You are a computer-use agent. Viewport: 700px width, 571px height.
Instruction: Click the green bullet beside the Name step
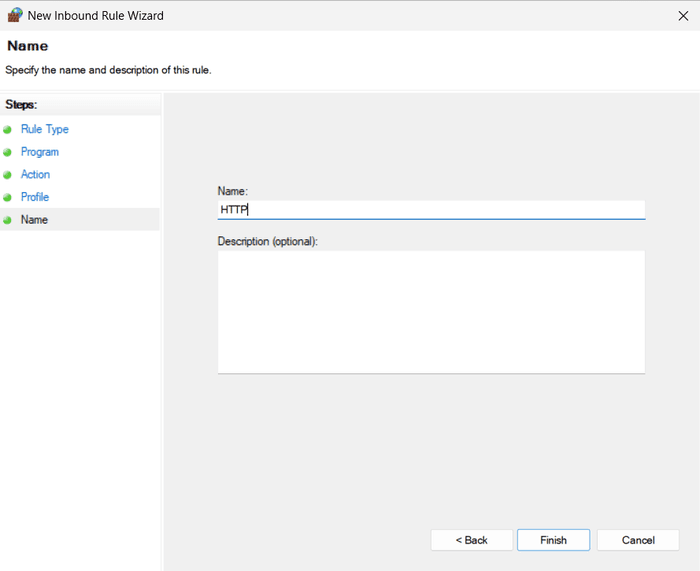(x=8, y=220)
